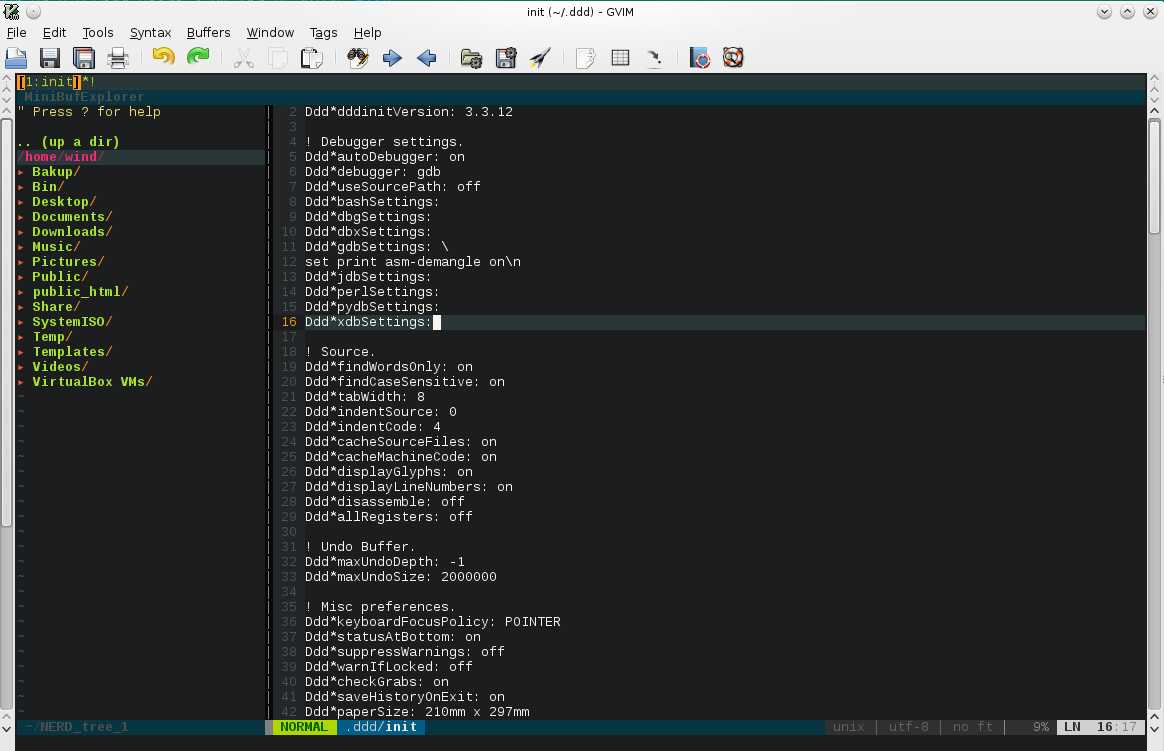Expand the public_html folder arrow
This screenshot has height=751, width=1164.
tap(21, 292)
